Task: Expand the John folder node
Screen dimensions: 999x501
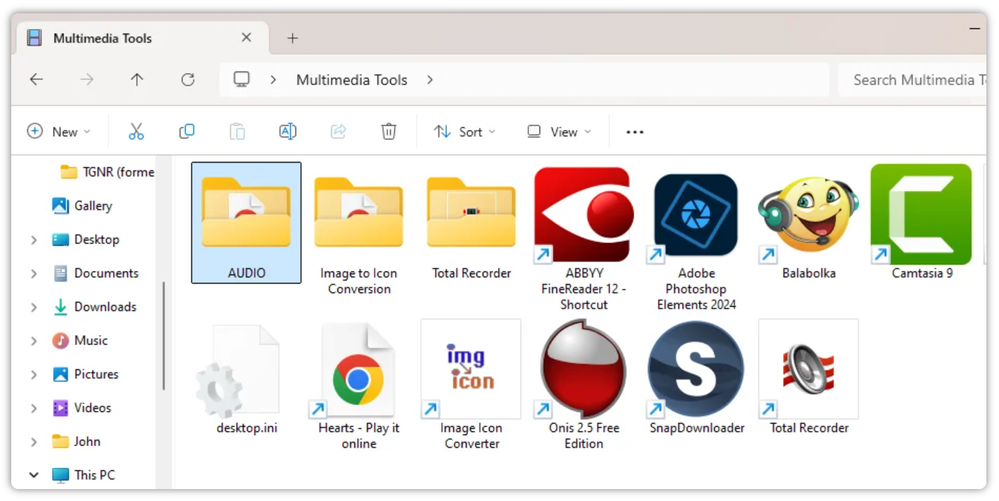Action: pyautogui.click(x=34, y=442)
